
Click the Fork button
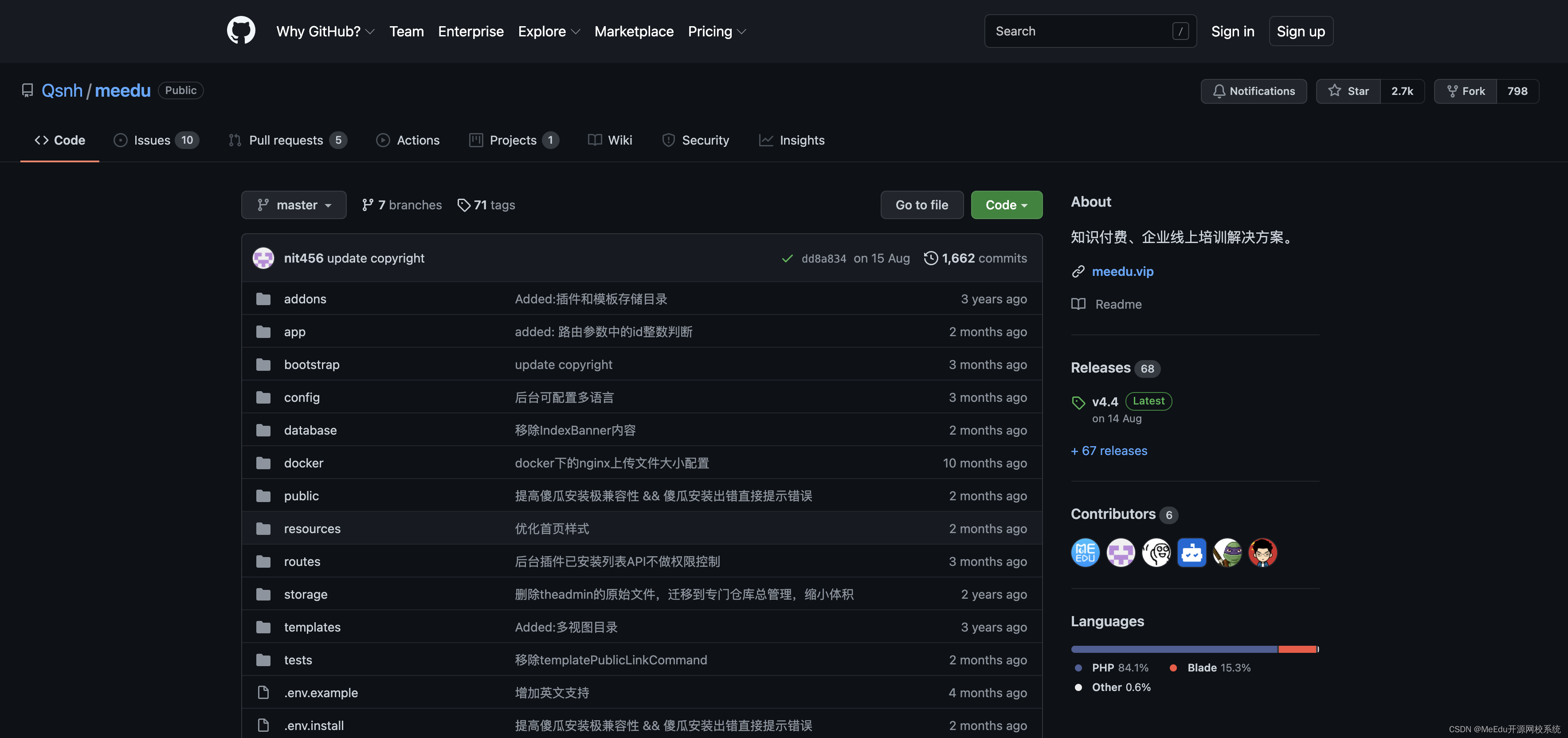pos(1465,91)
